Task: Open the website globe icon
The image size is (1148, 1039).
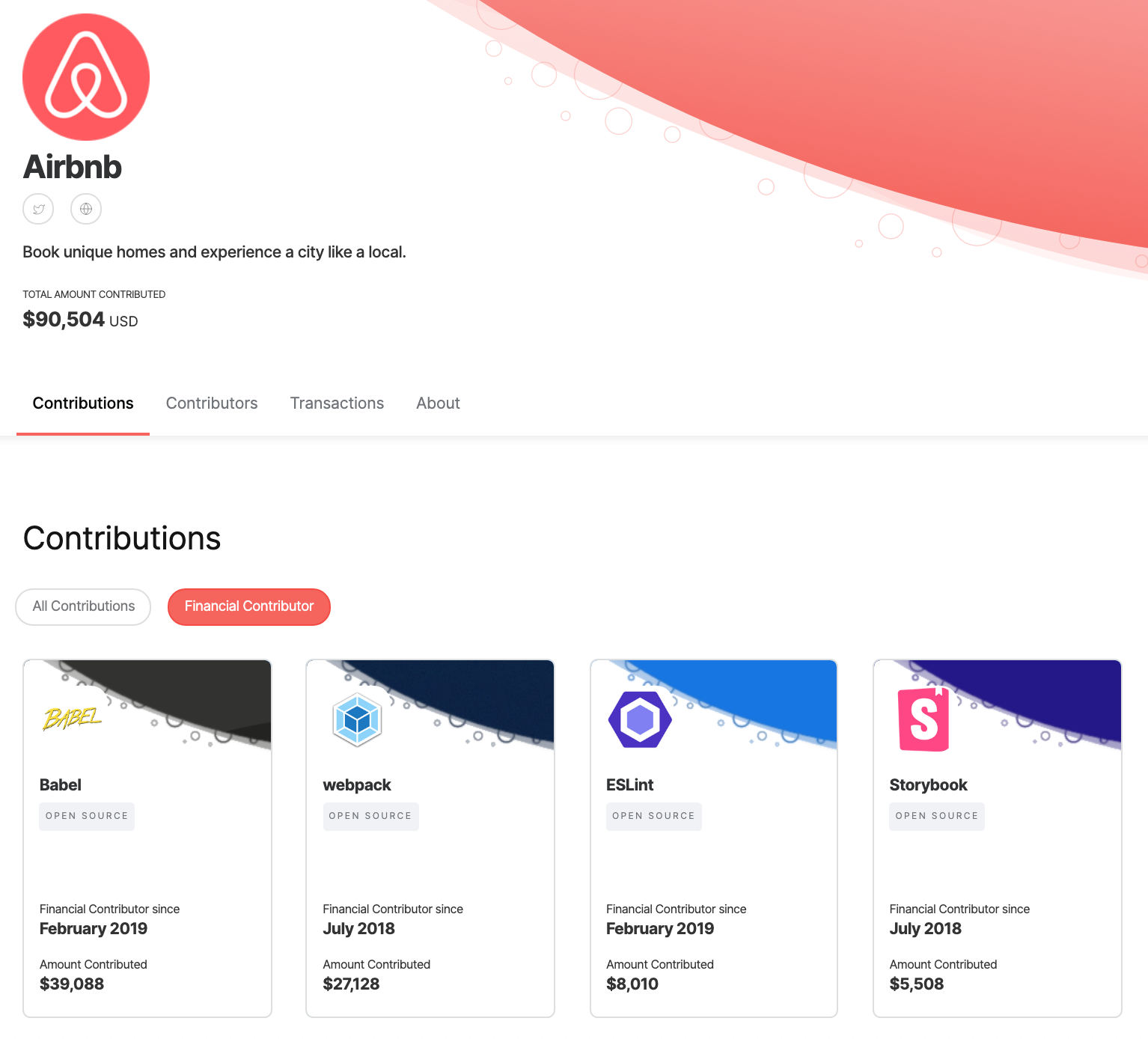Action: 86,209
